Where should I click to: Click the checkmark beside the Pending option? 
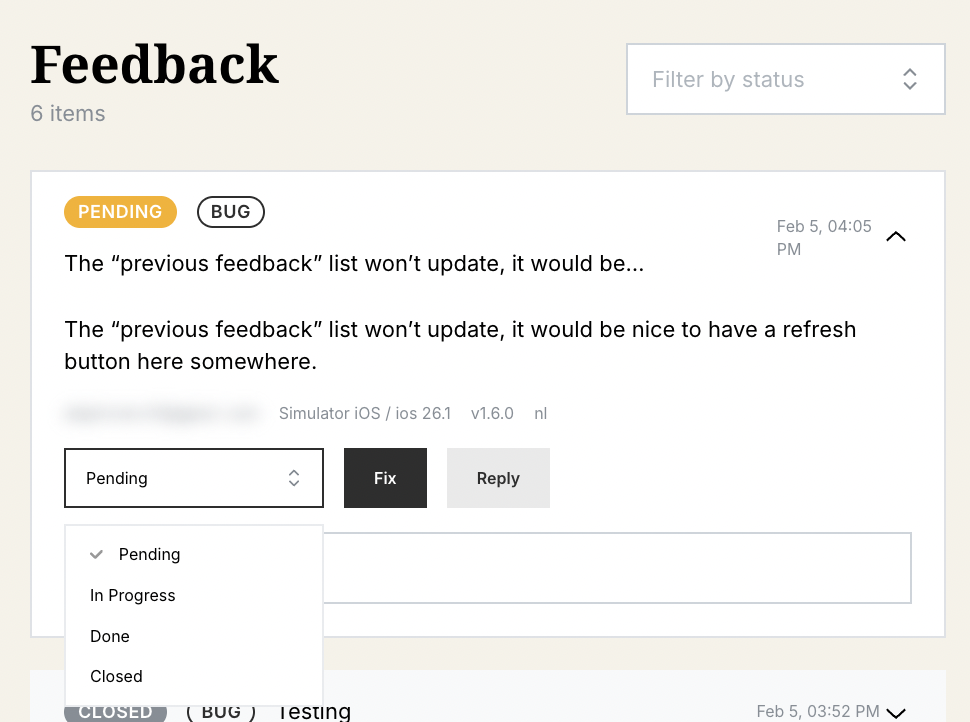pyautogui.click(x=96, y=554)
